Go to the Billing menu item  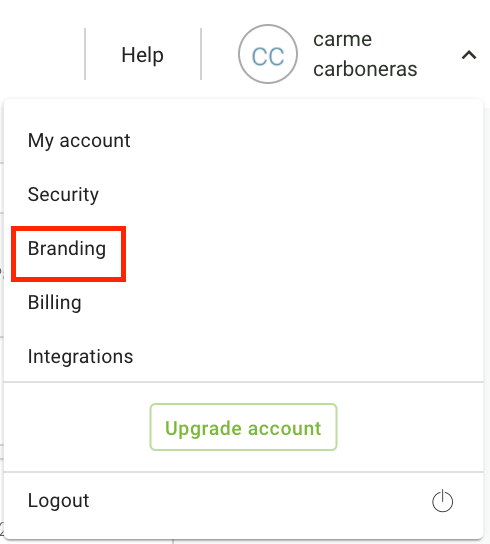[55, 303]
